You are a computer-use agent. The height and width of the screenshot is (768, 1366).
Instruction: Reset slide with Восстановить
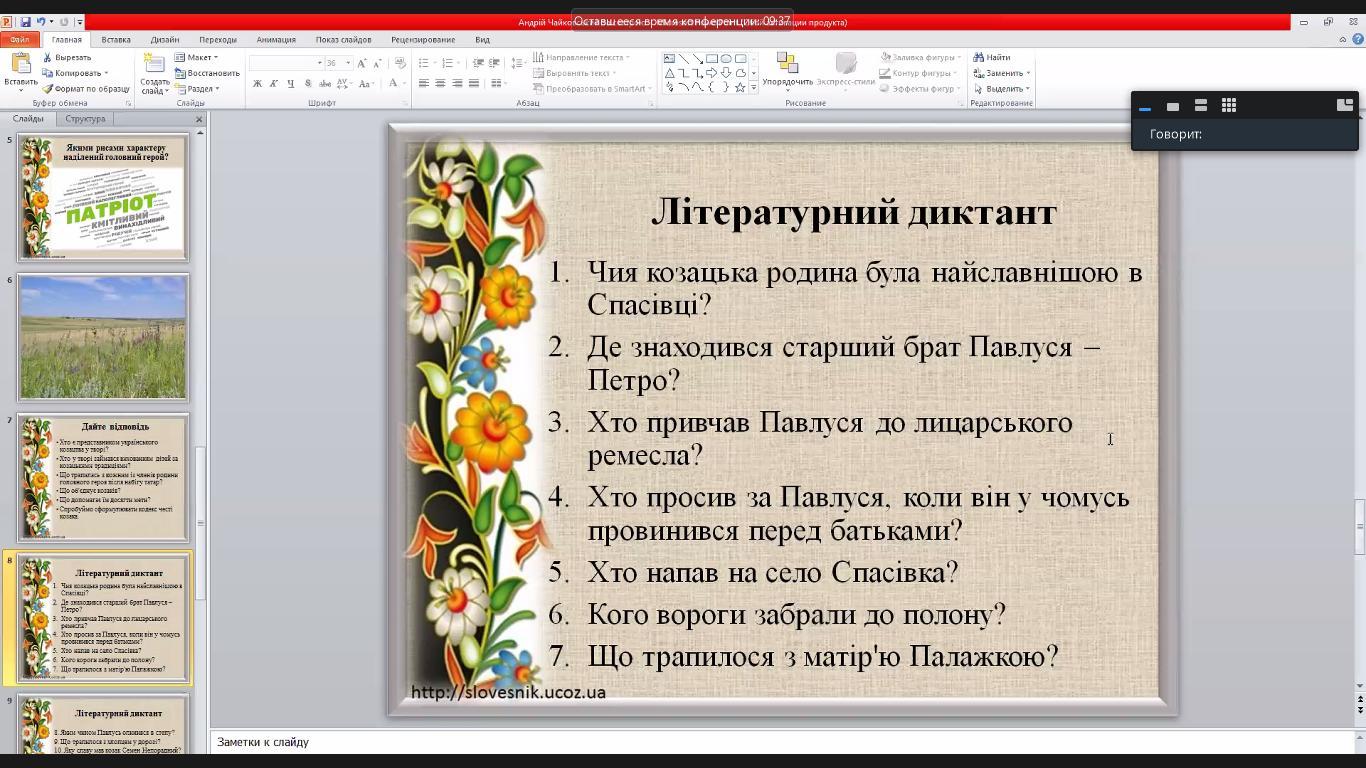[x=207, y=73]
